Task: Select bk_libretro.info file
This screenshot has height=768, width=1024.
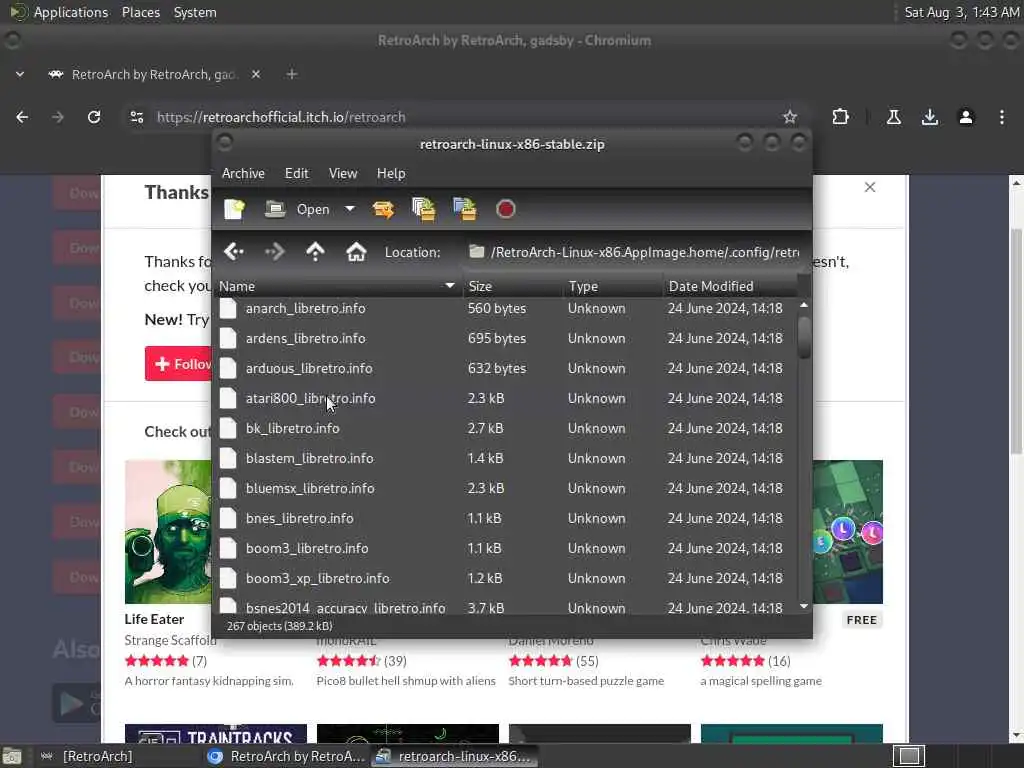Action: click(x=505, y=428)
